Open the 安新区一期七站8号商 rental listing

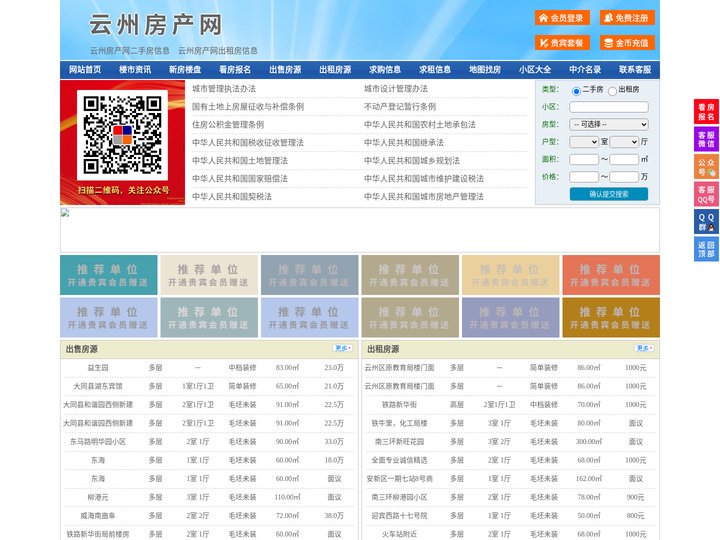[399, 478]
